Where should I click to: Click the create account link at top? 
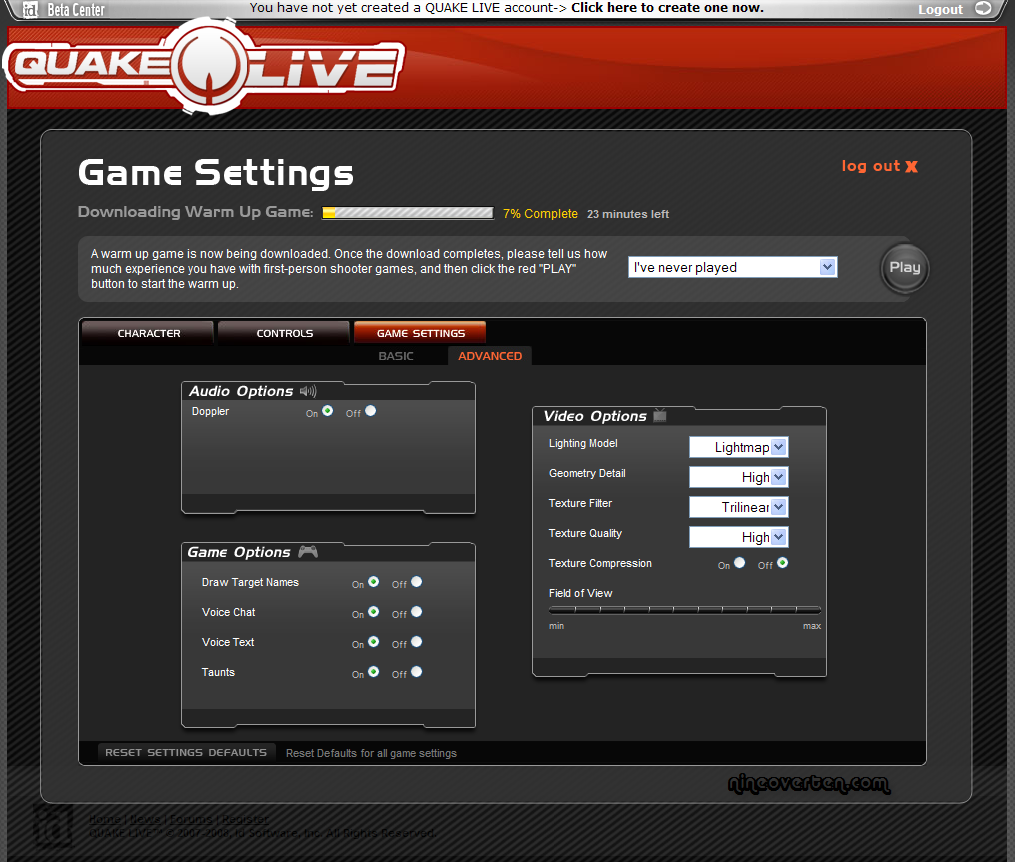point(667,8)
